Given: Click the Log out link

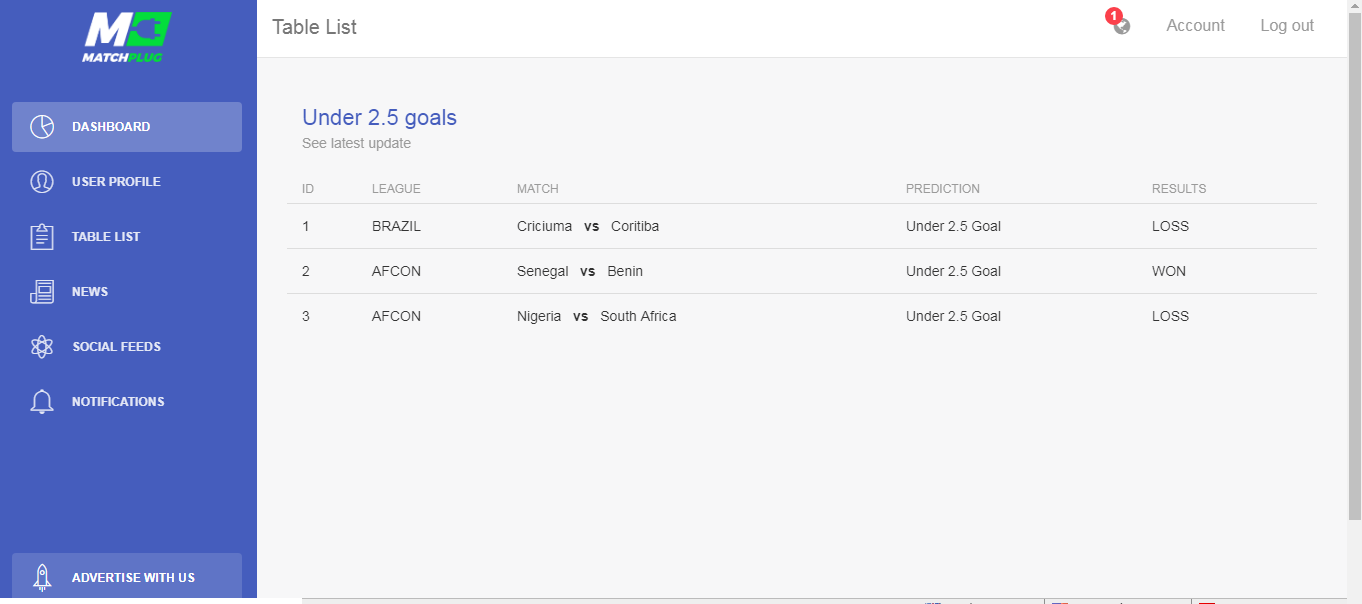Looking at the screenshot, I should [x=1287, y=26].
